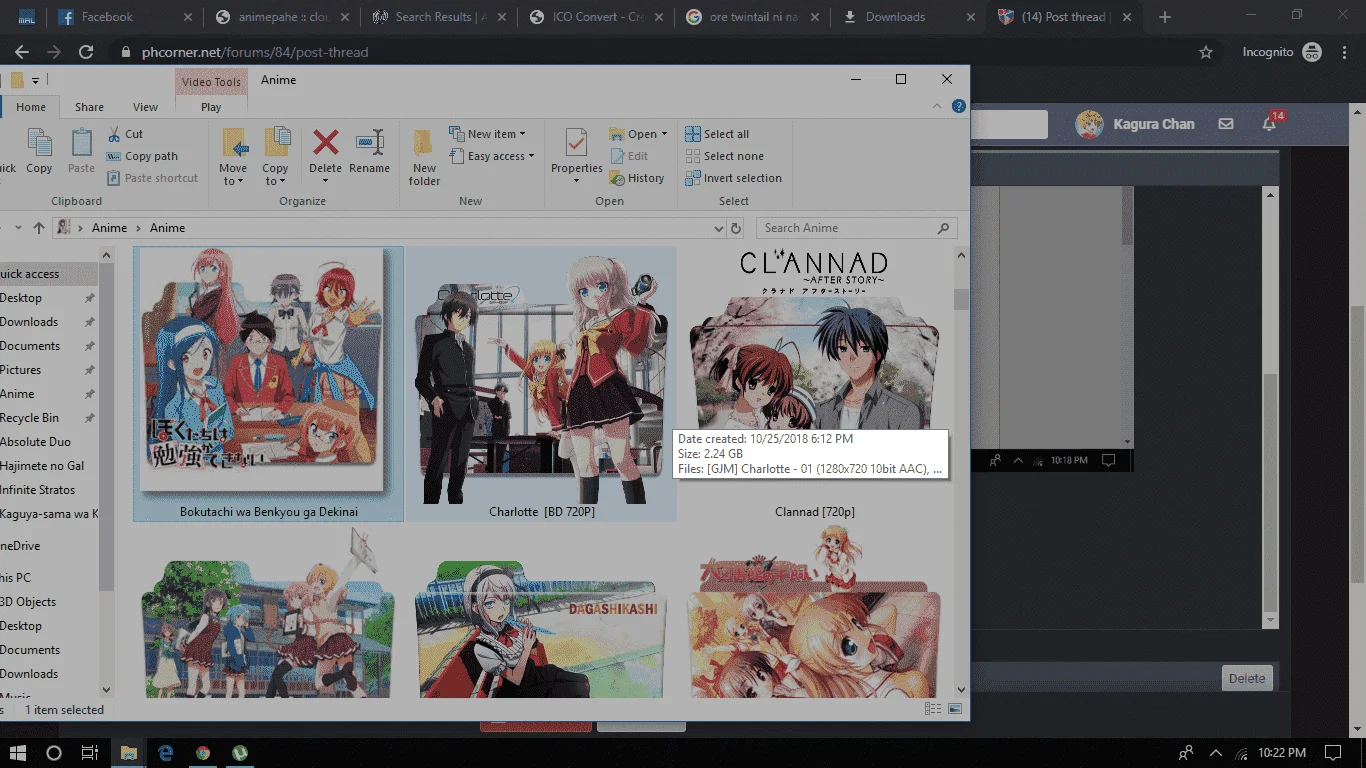Click the Explorer help question mark icon
The image size is (1366, 768).
tap(958, 106)
